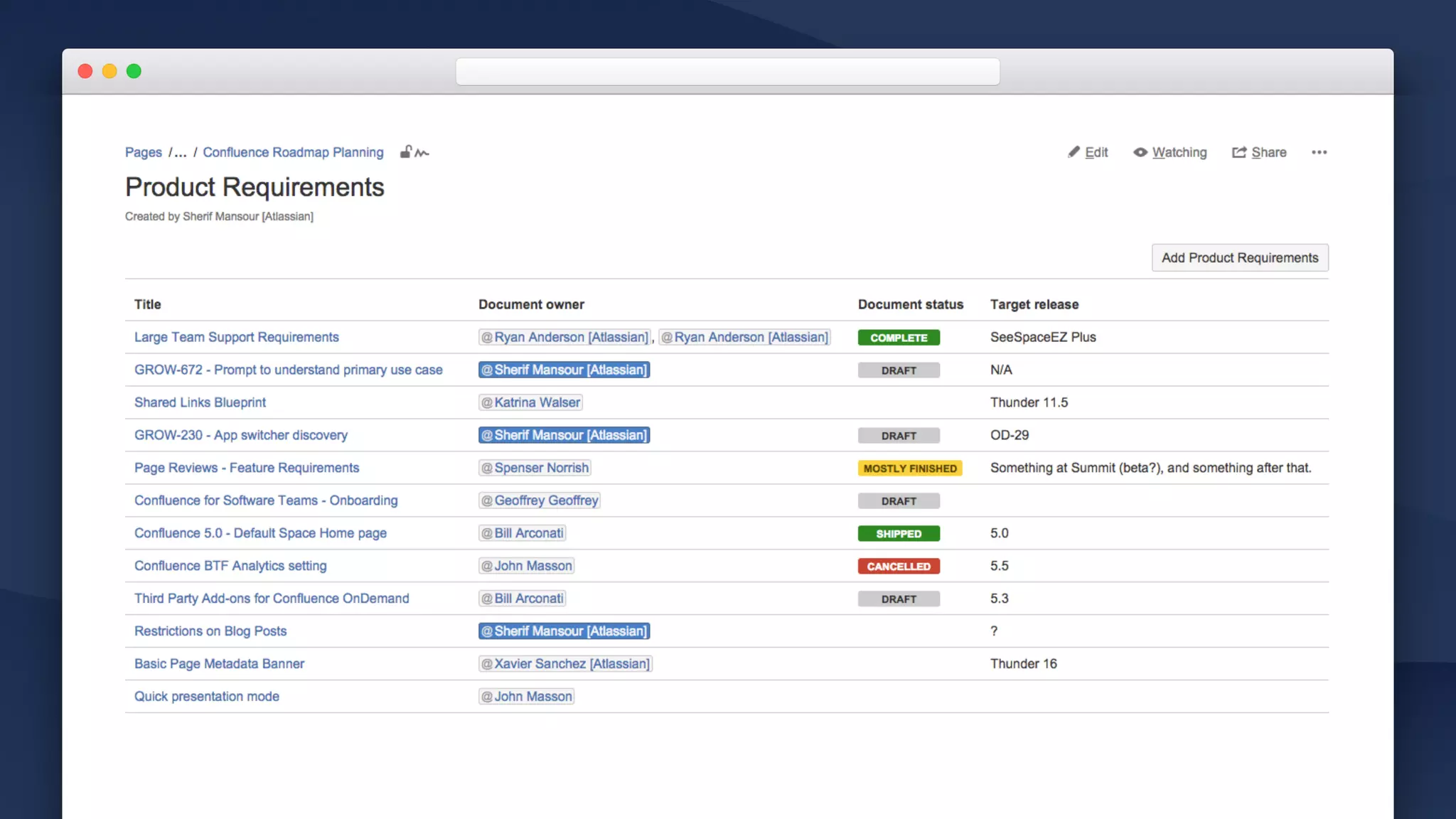Click the browser address bar field
The image size is (1456, 819).
click(x=727, y=72)
